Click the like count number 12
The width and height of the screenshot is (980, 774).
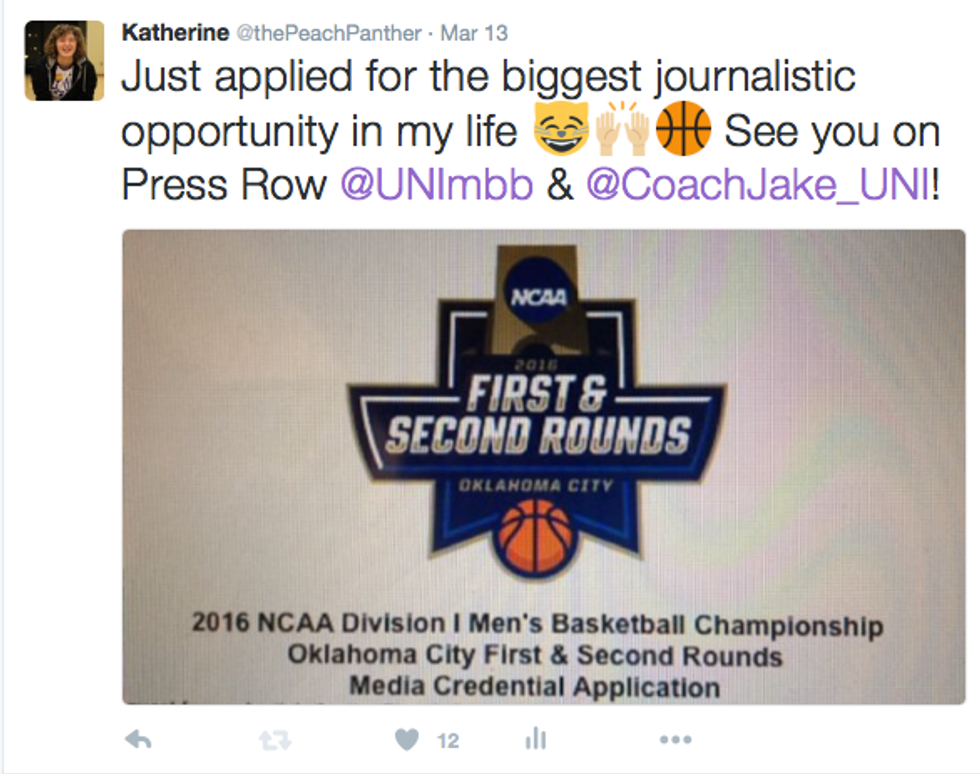pos(448,740)
